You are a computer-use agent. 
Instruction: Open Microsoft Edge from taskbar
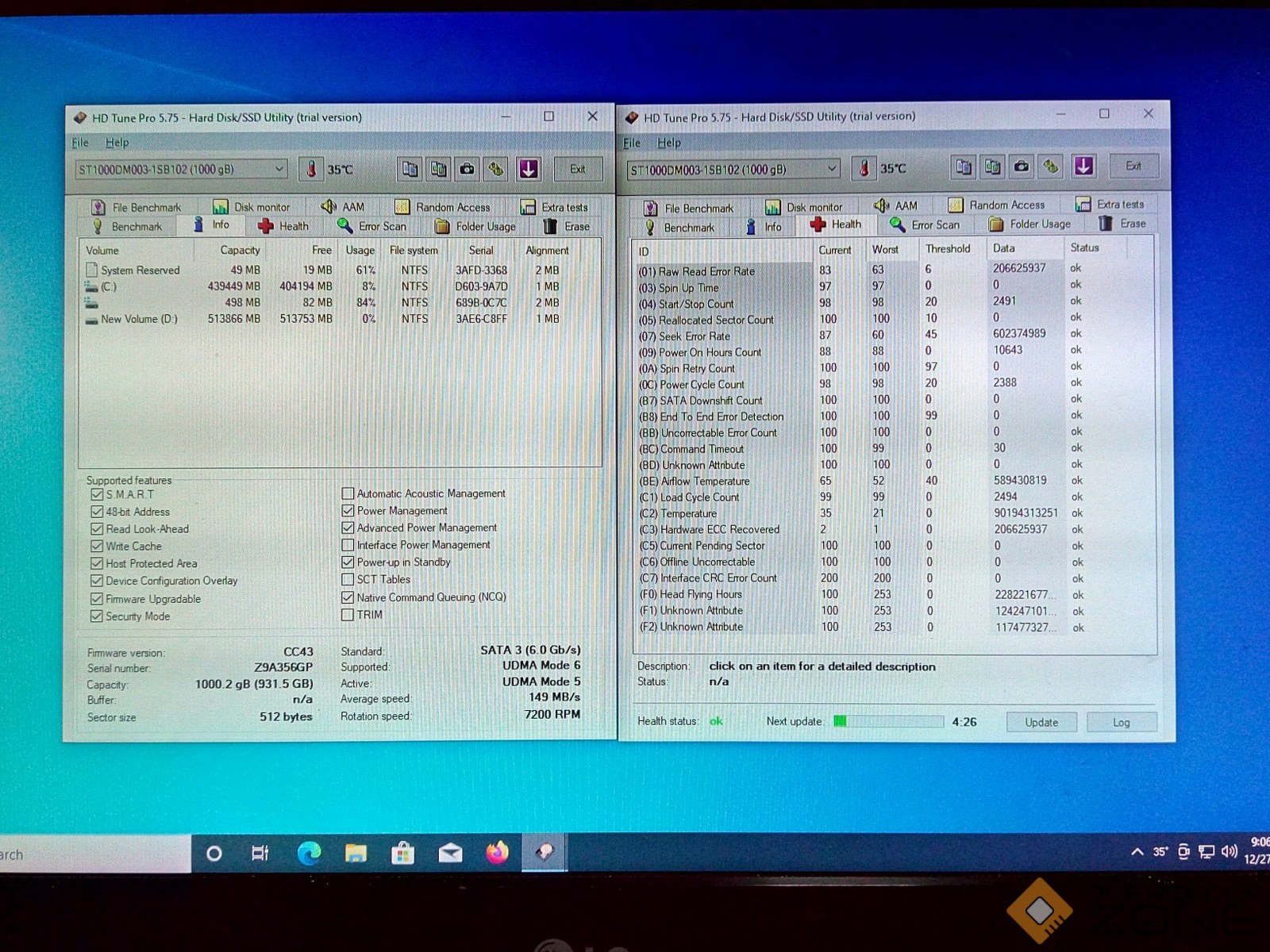309,854
